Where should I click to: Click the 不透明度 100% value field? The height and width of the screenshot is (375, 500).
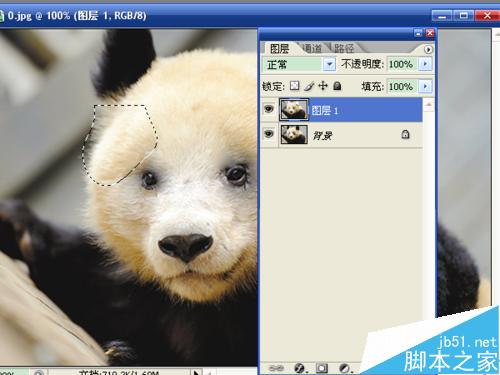click(x=401, y=64)
